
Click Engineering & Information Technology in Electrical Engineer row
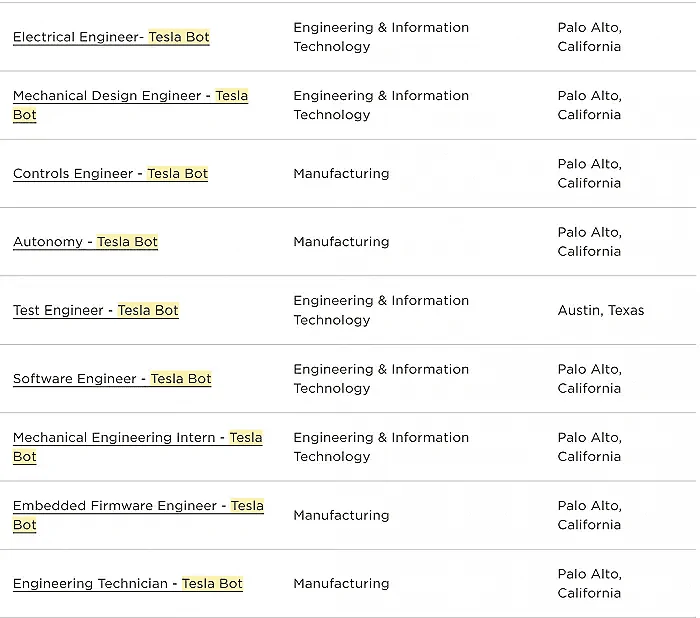click(381, 37)
